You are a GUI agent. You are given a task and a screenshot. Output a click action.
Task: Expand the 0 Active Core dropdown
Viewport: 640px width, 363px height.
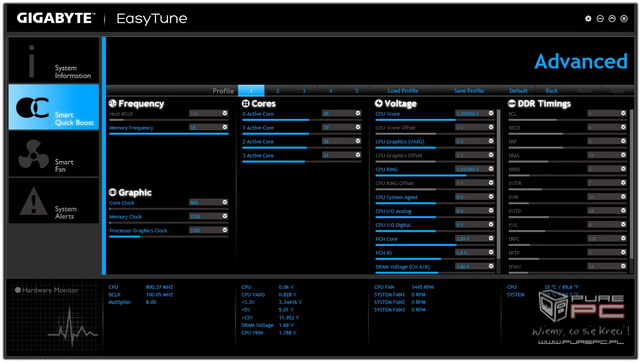coord(358,113)
